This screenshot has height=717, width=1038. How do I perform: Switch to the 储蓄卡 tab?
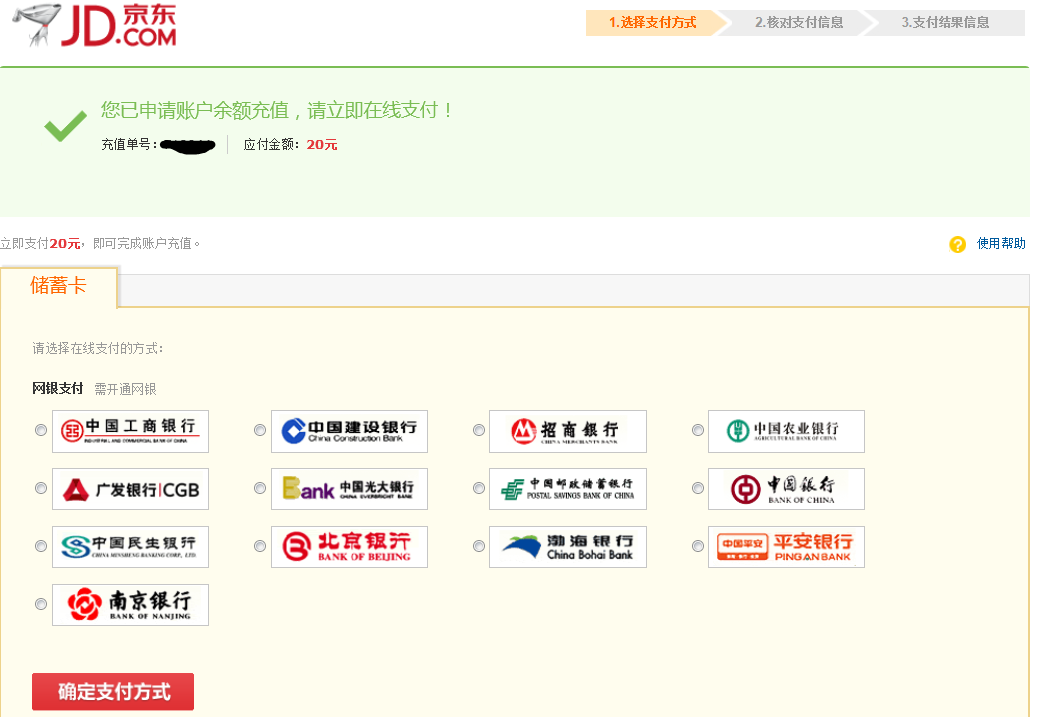point(59,286)
